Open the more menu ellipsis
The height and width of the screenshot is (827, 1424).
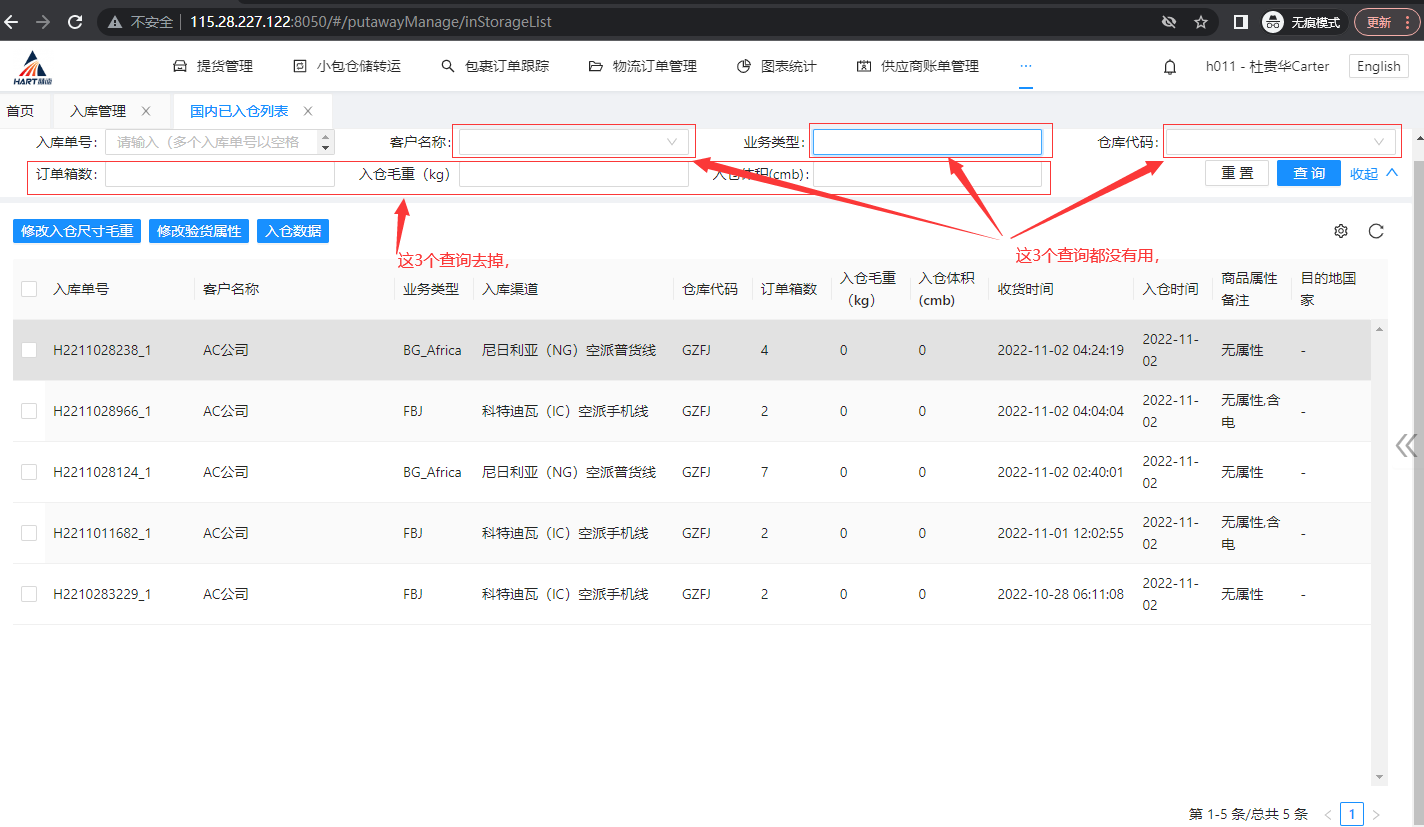point(1025,66)
